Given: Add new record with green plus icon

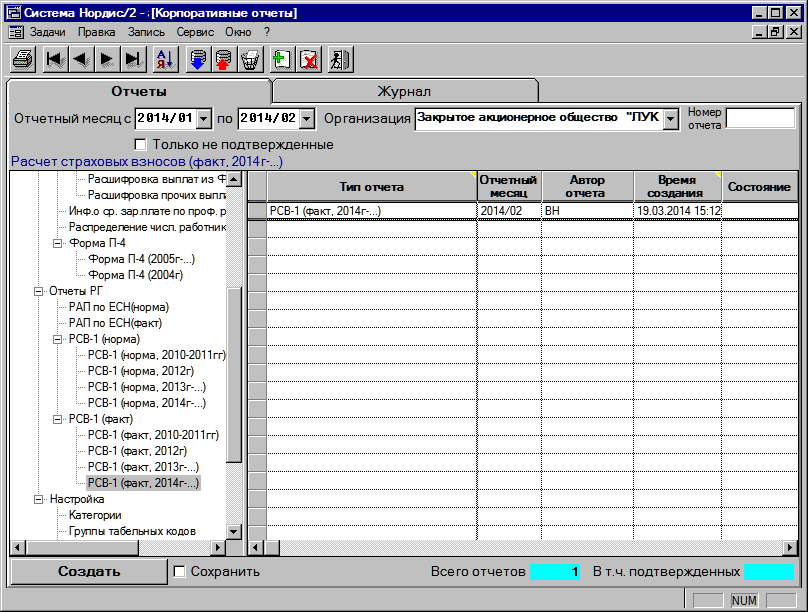Looking at the screenshot, I should click(x=282, y=59).
